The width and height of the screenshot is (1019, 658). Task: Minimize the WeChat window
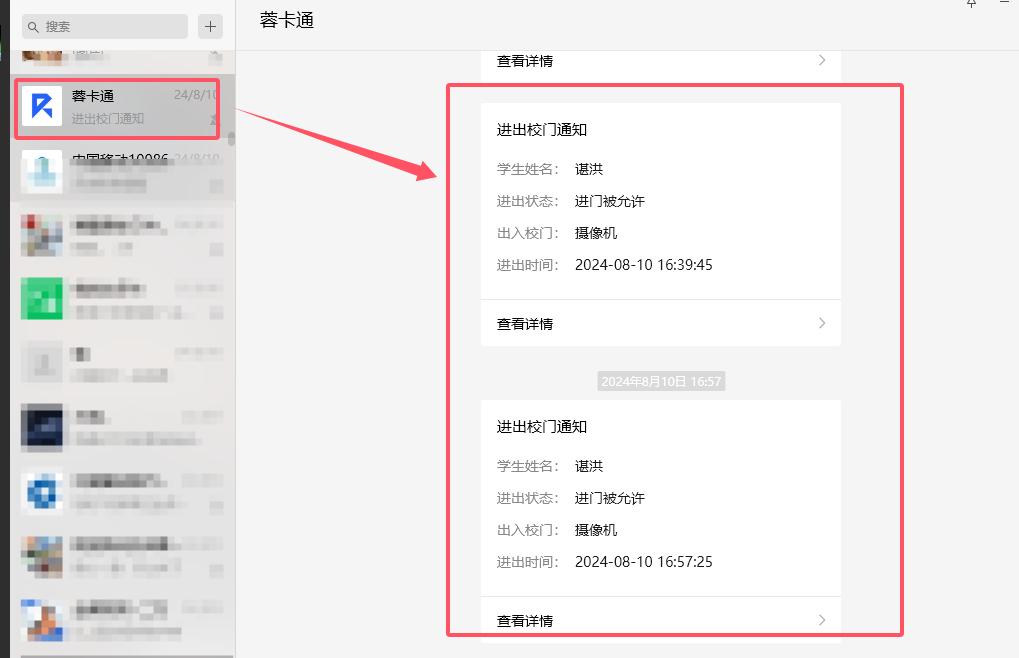tap(1005, 4)
